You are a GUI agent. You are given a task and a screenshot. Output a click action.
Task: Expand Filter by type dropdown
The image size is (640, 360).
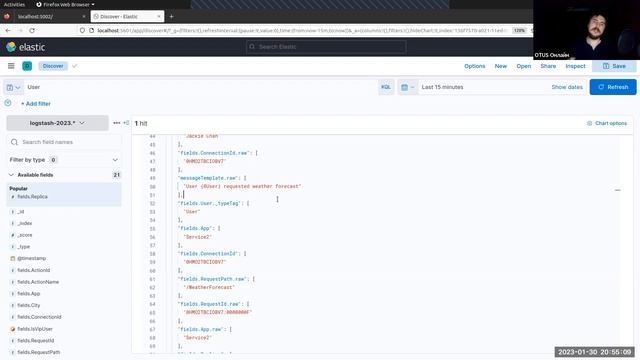64,160
